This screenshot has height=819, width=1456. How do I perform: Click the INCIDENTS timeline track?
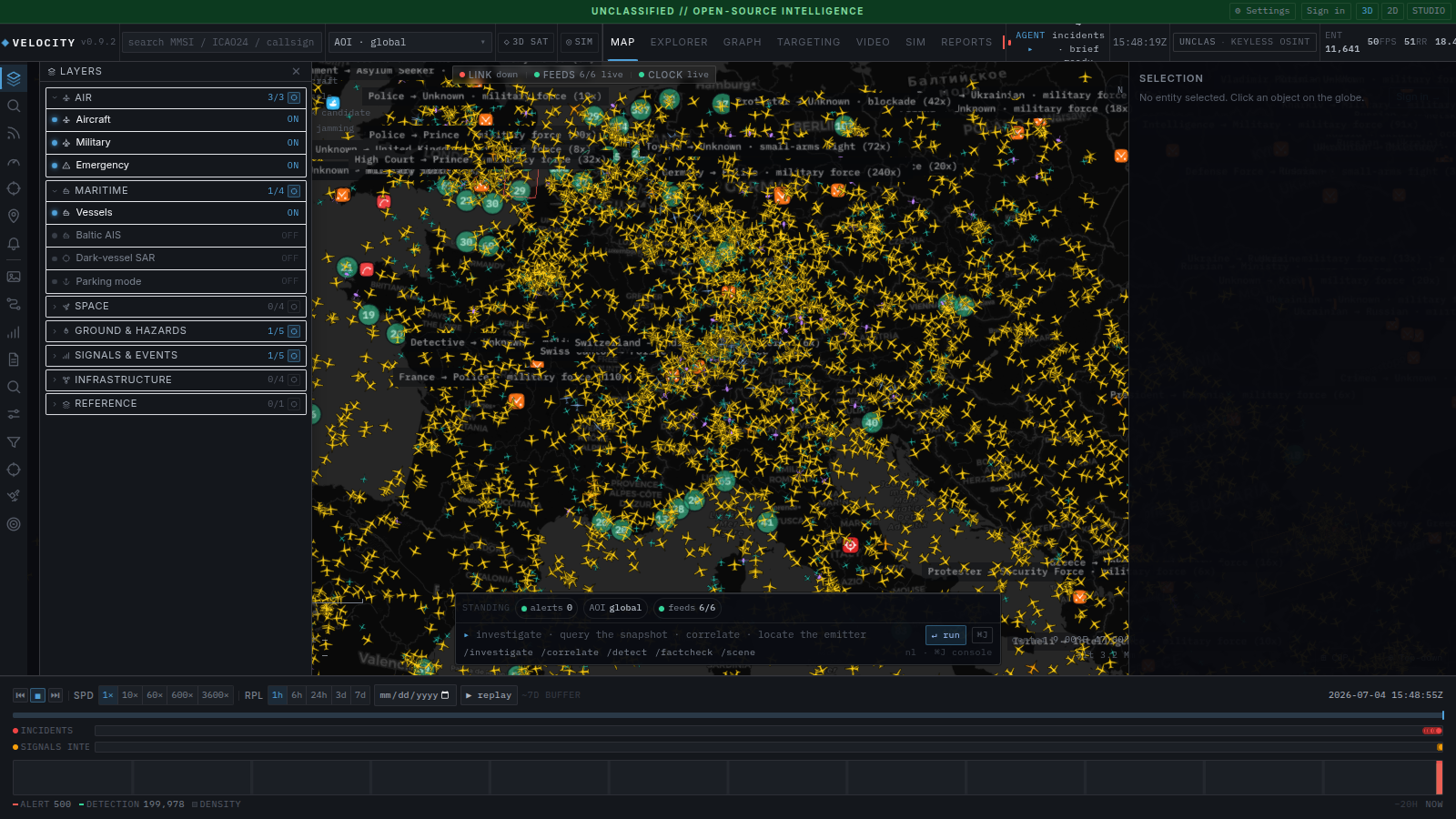(769, 731)
